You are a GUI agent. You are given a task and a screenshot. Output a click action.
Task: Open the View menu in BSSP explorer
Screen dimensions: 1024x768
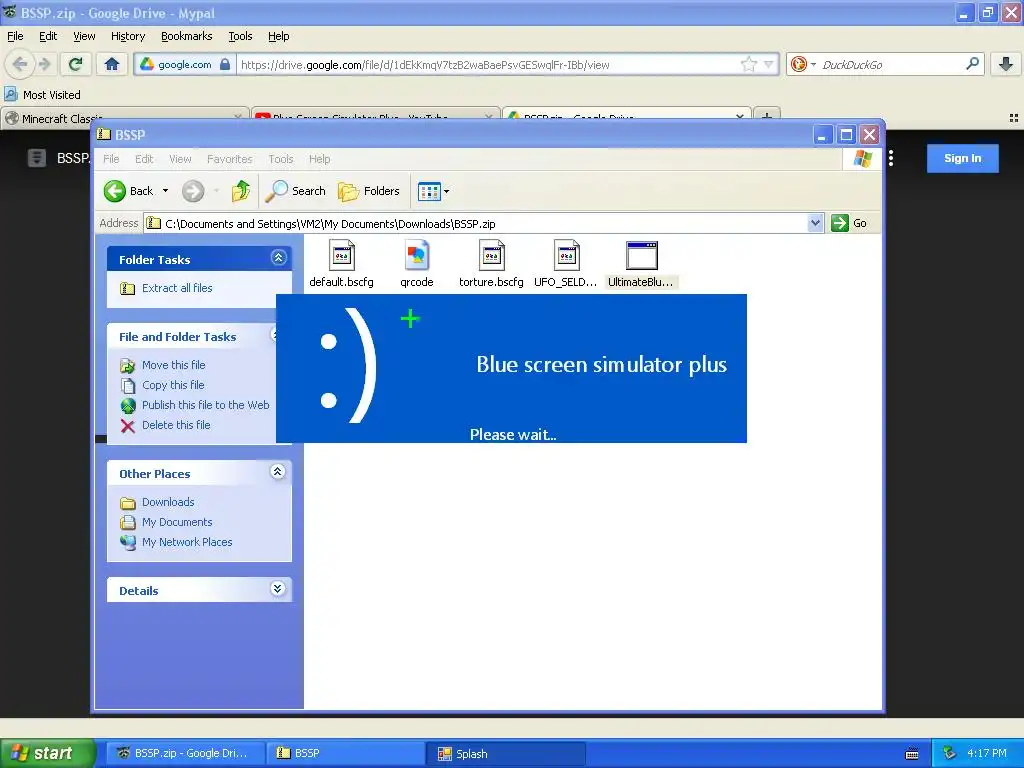[x=180, y=159]
